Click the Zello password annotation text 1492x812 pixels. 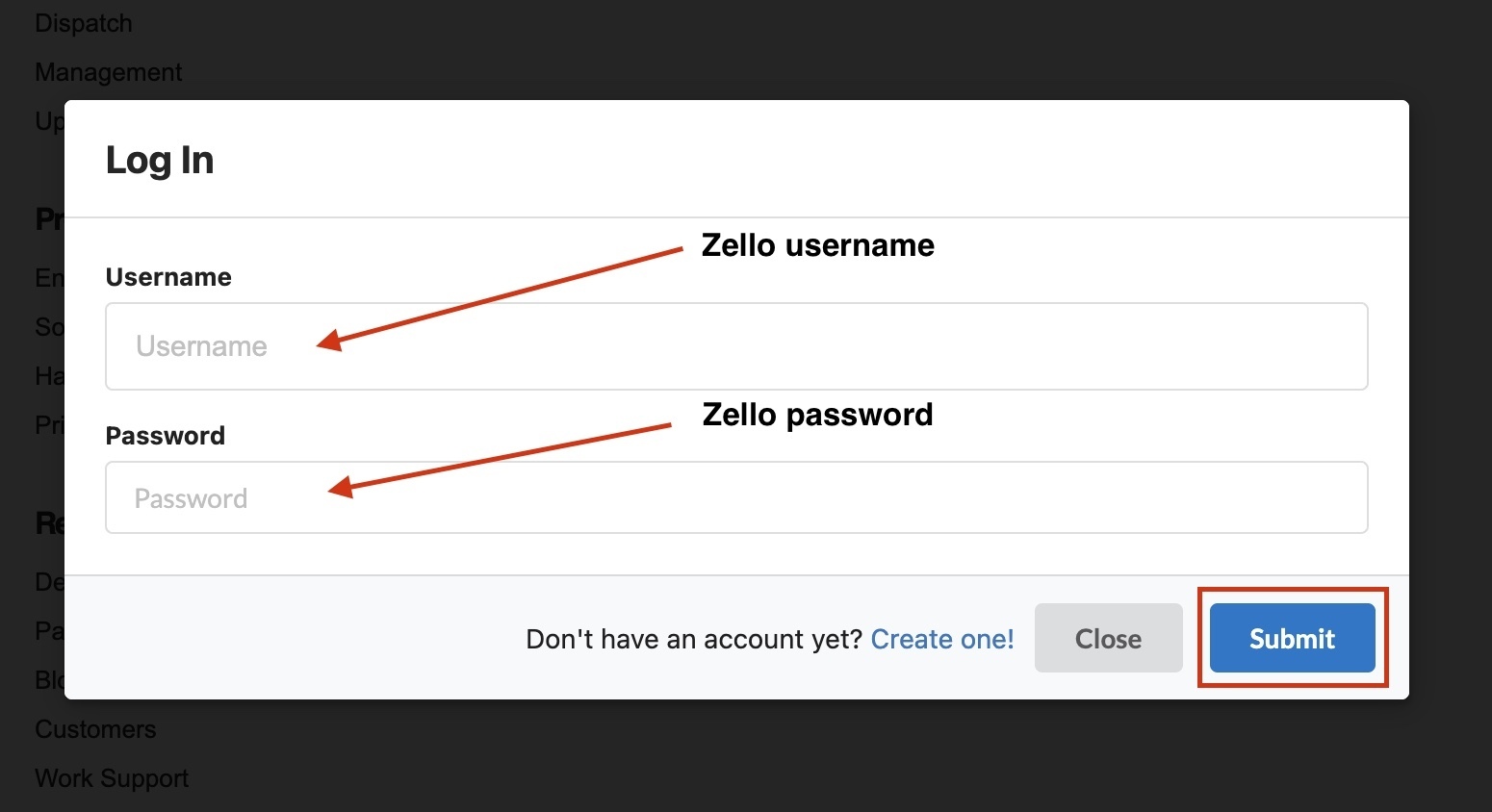pyautogui.click(x=818, y=415)
